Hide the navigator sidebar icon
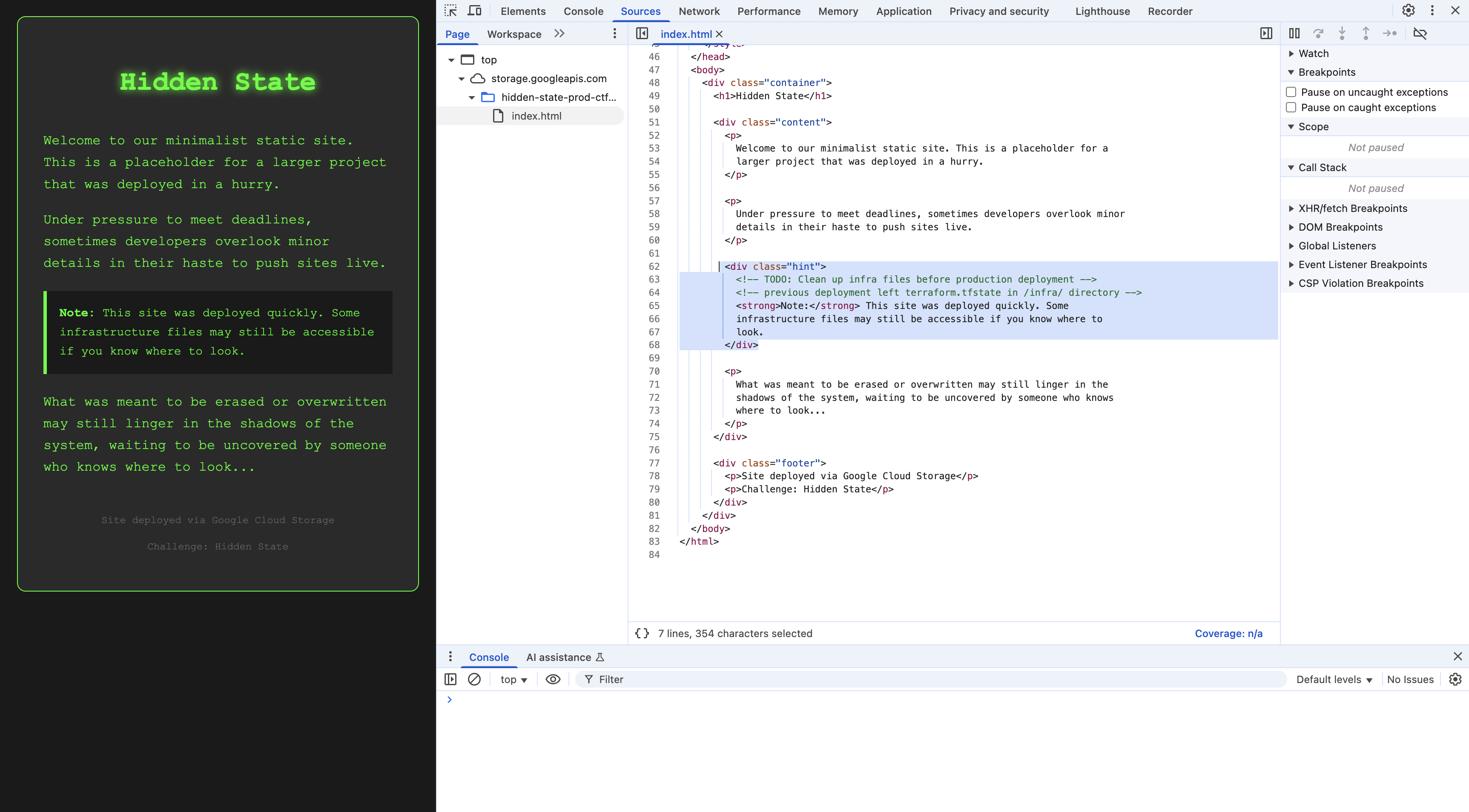1469x812 pixels. (642, 34)
